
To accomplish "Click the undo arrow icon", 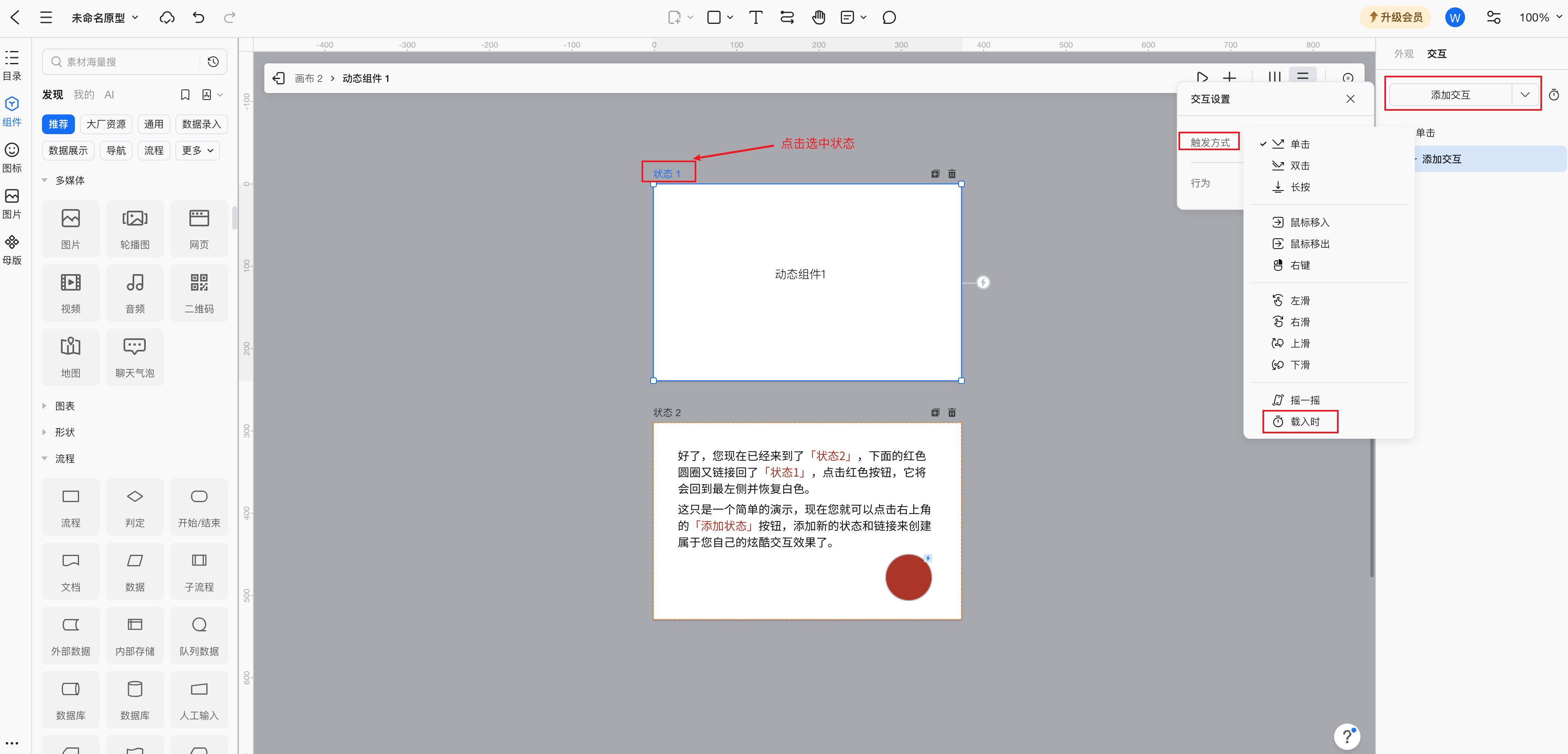I will (x=198, y=18).
